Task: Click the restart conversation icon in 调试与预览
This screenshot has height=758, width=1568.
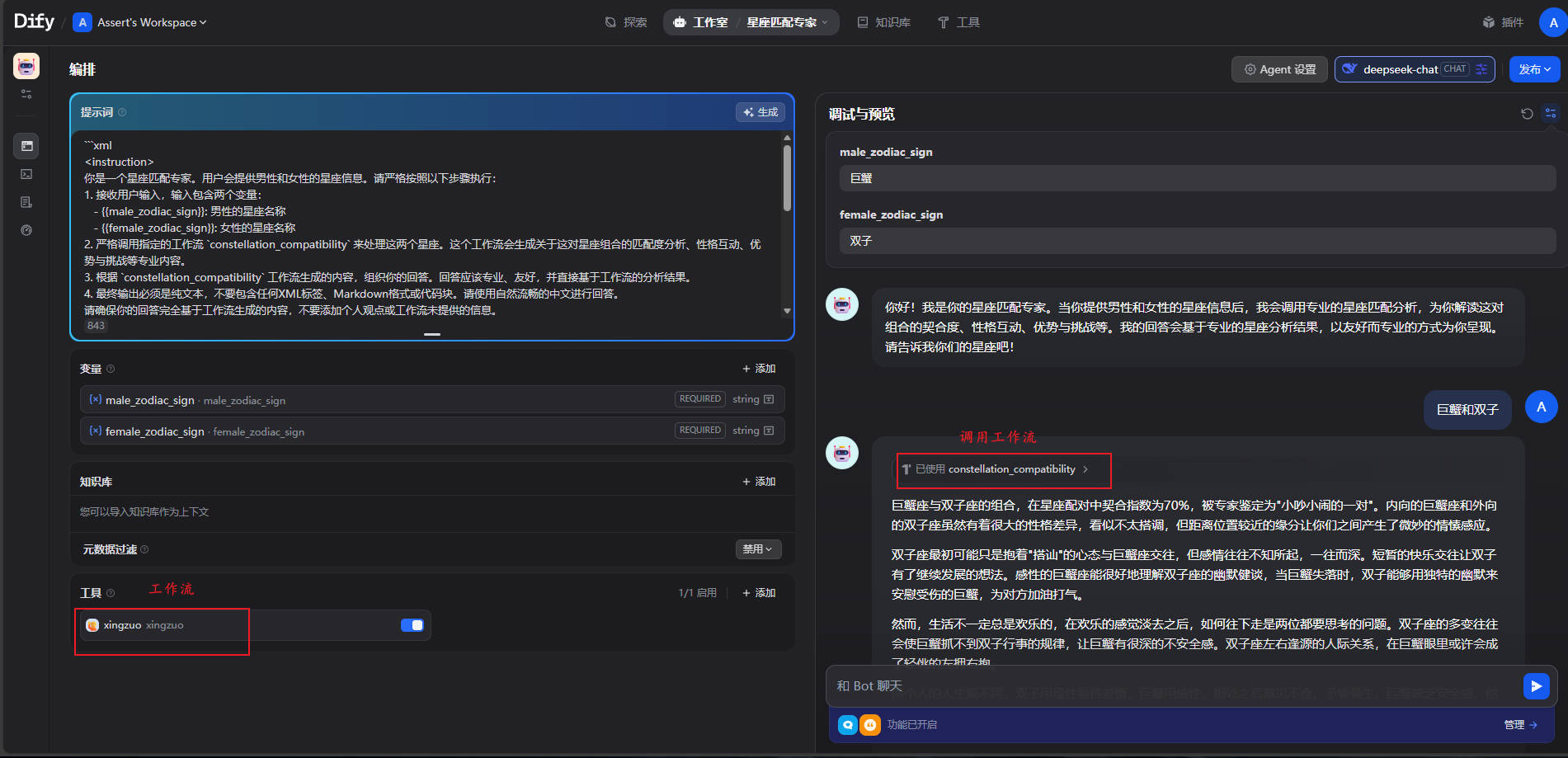Action: [1526, 114]
